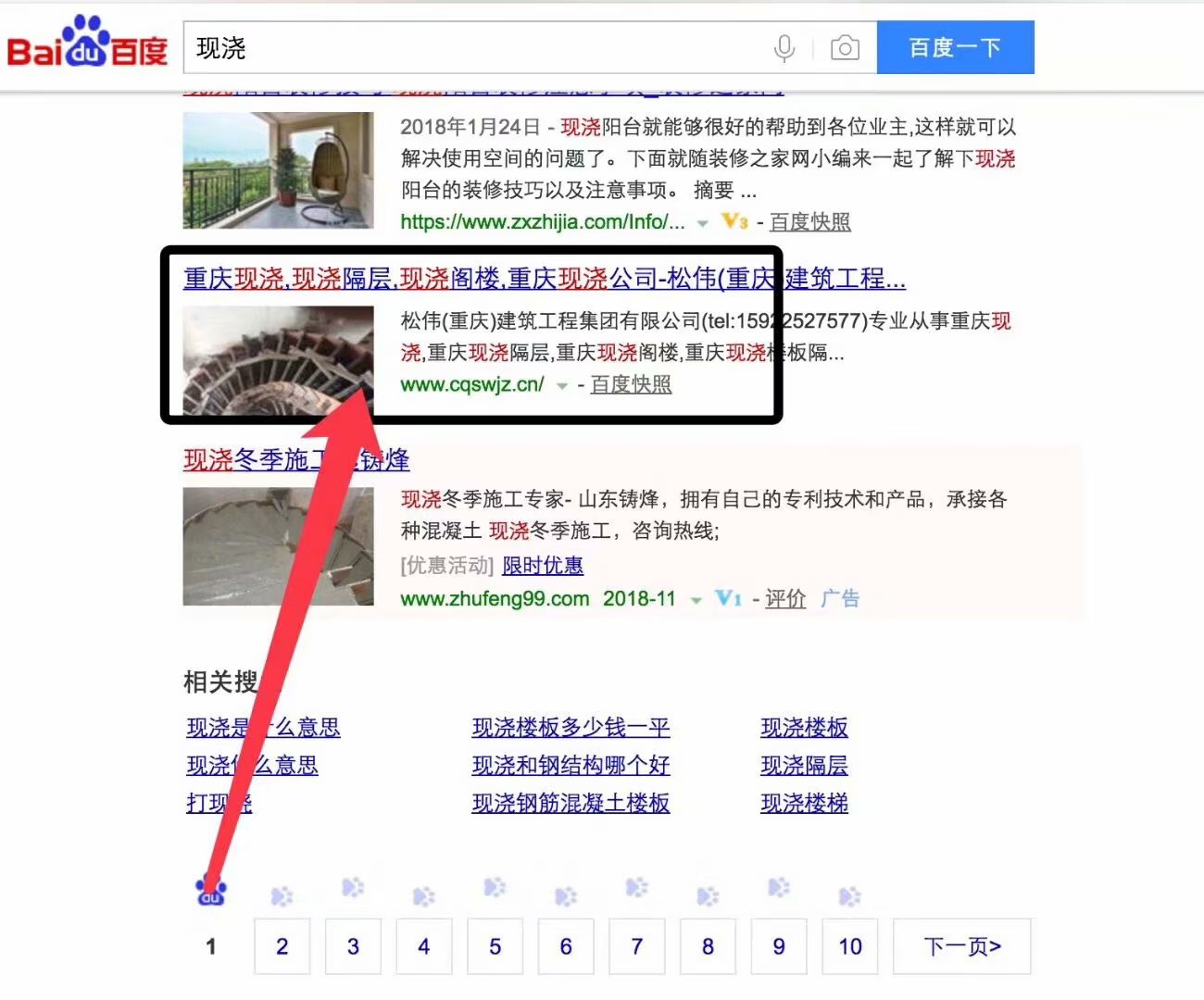Click the 2018年1月24日 result snippet

[709, 158]
